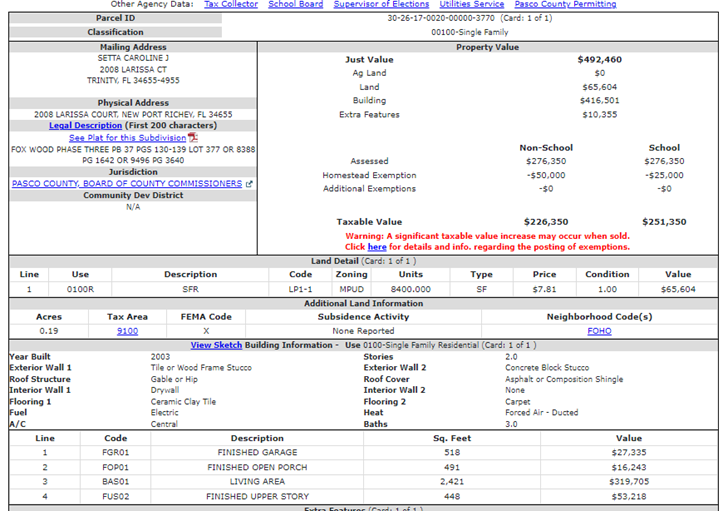Open Pasco County Board of County Commissioners link
This screenshot has width=723, height=511.
click(x=127, y=184)
